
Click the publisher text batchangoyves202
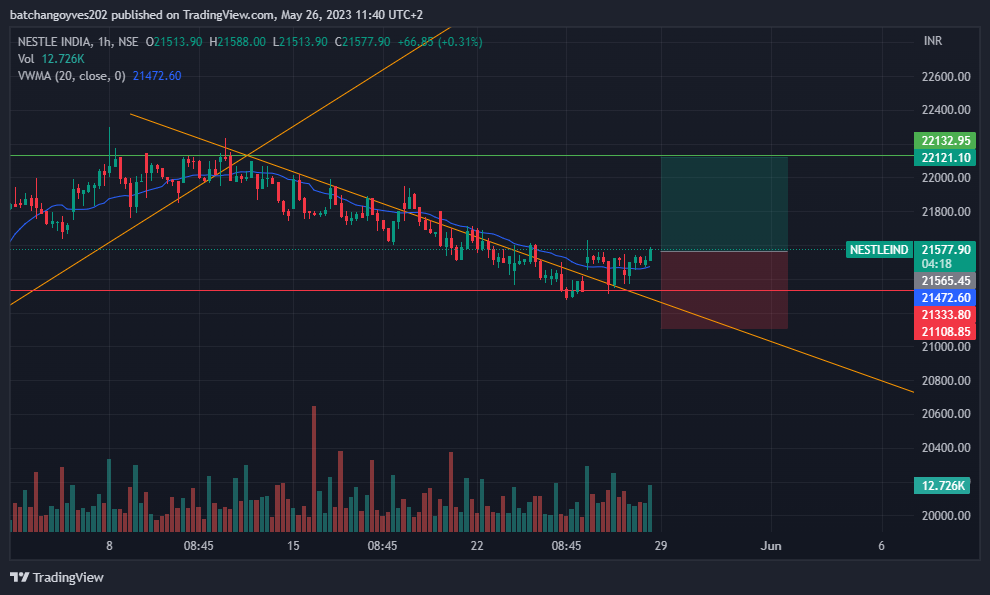(59, 15)
